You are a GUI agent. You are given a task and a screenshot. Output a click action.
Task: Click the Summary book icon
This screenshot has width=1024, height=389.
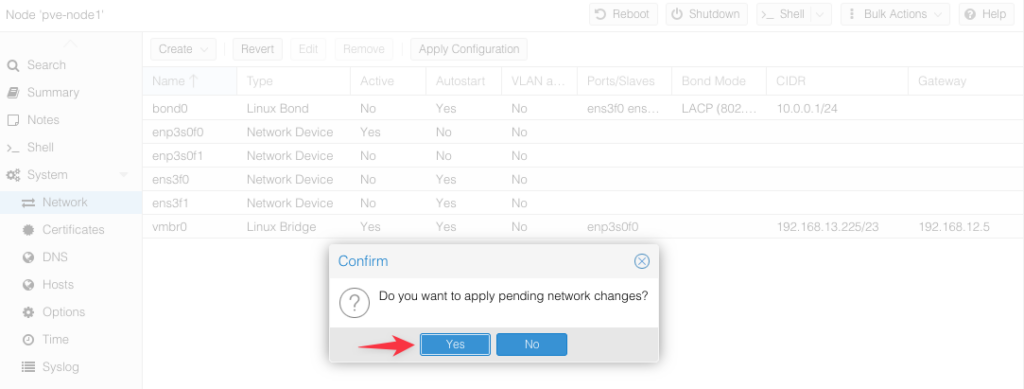pyautogui.click(x=12, y=93)
